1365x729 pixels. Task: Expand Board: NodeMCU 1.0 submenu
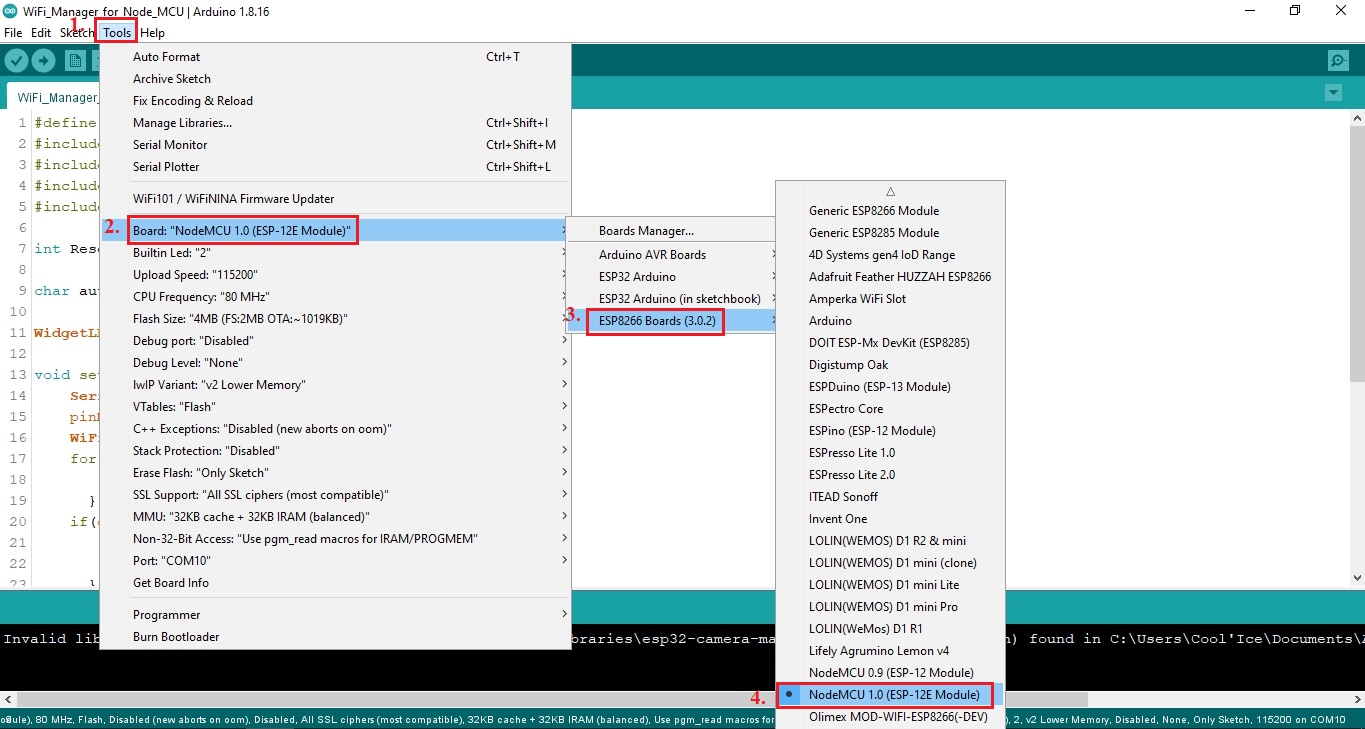pos(336,231)
